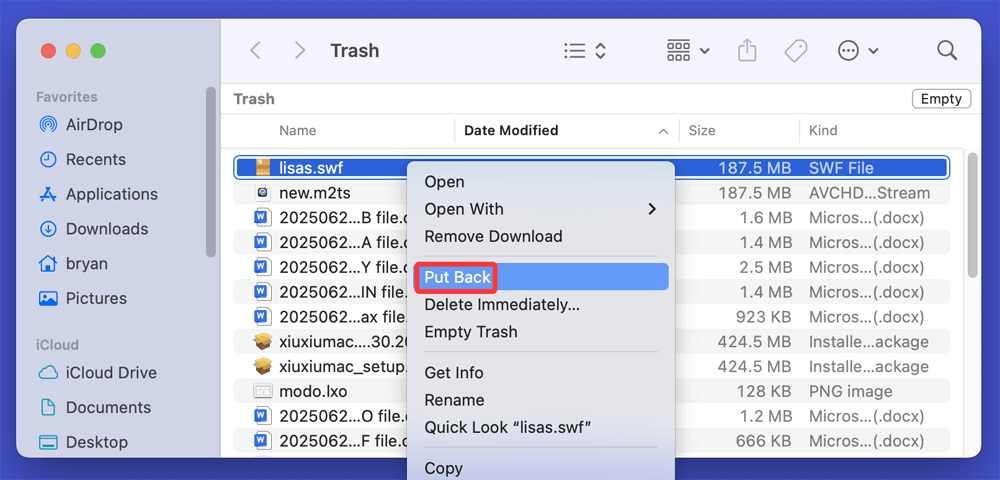The height and width of the screenshot is (480, 1000).
Task: Click the yellow minimize window button
Action: pyautogui.click(x=73, y=51)
